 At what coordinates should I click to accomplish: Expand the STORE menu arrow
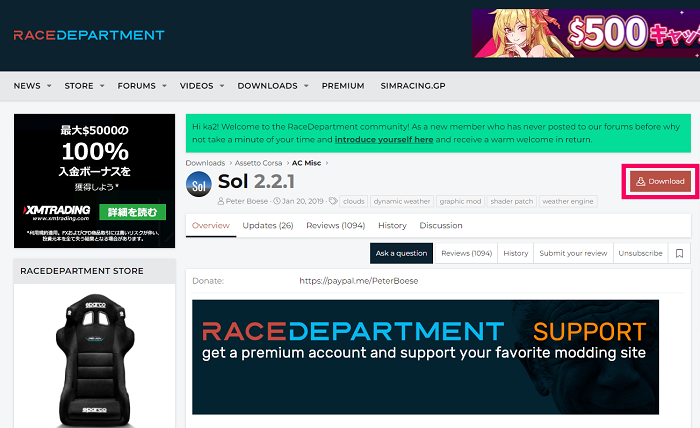102,86
